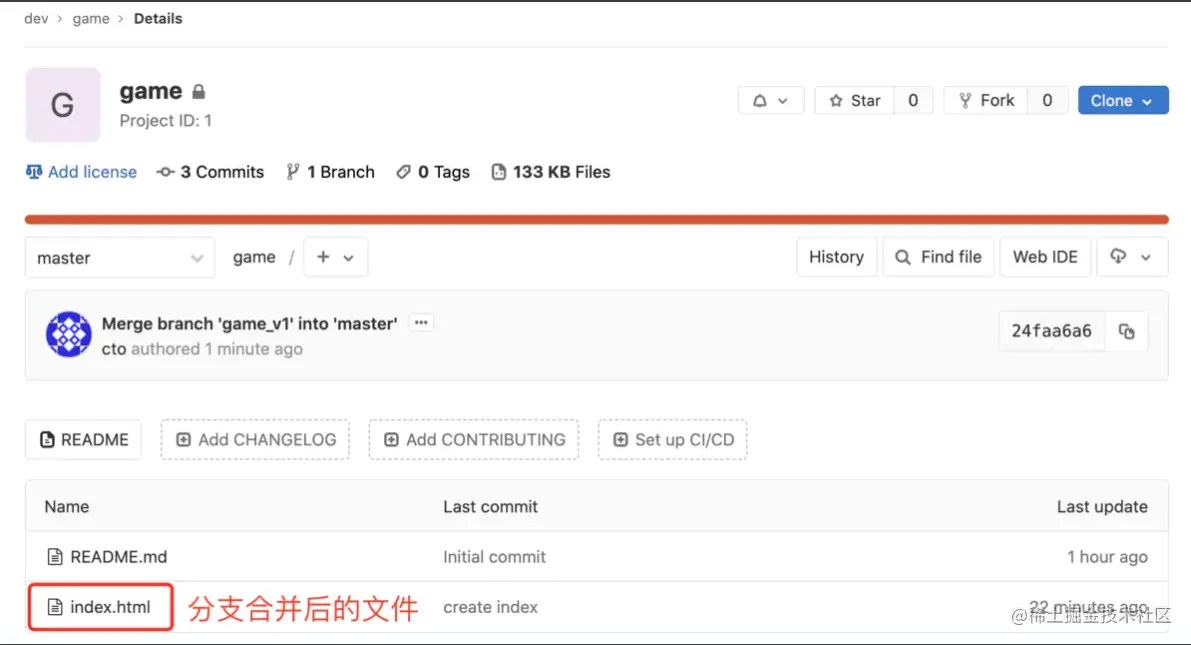Expand commit description ellipsis button
The width and height of the screenshot is (1191, 645).
click(421, 323)
